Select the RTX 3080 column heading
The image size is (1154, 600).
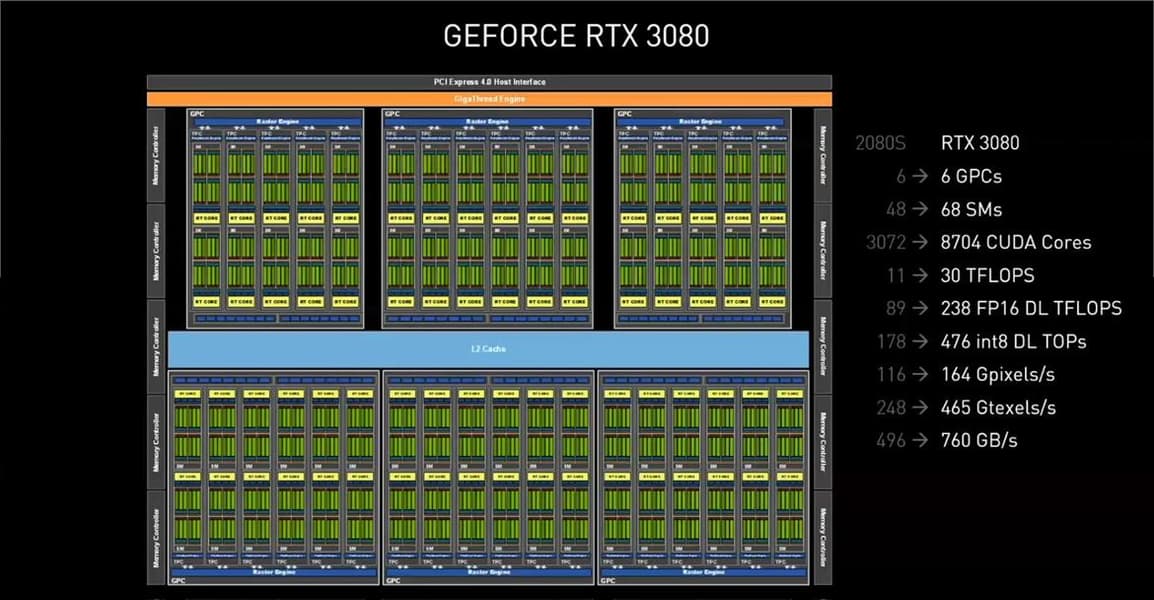(x=980, y=143)
